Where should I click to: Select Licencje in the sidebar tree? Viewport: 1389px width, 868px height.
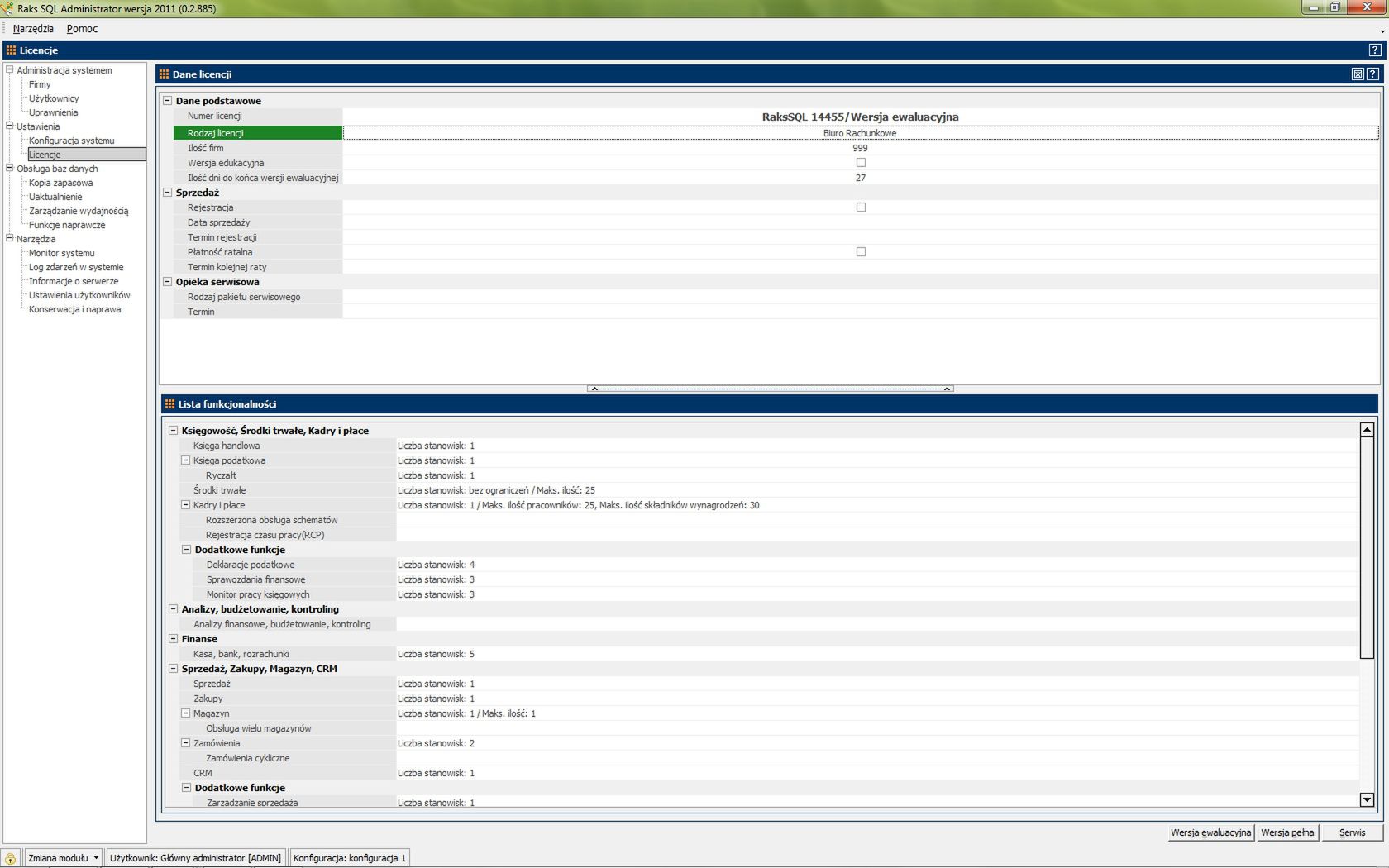(87, 155)
